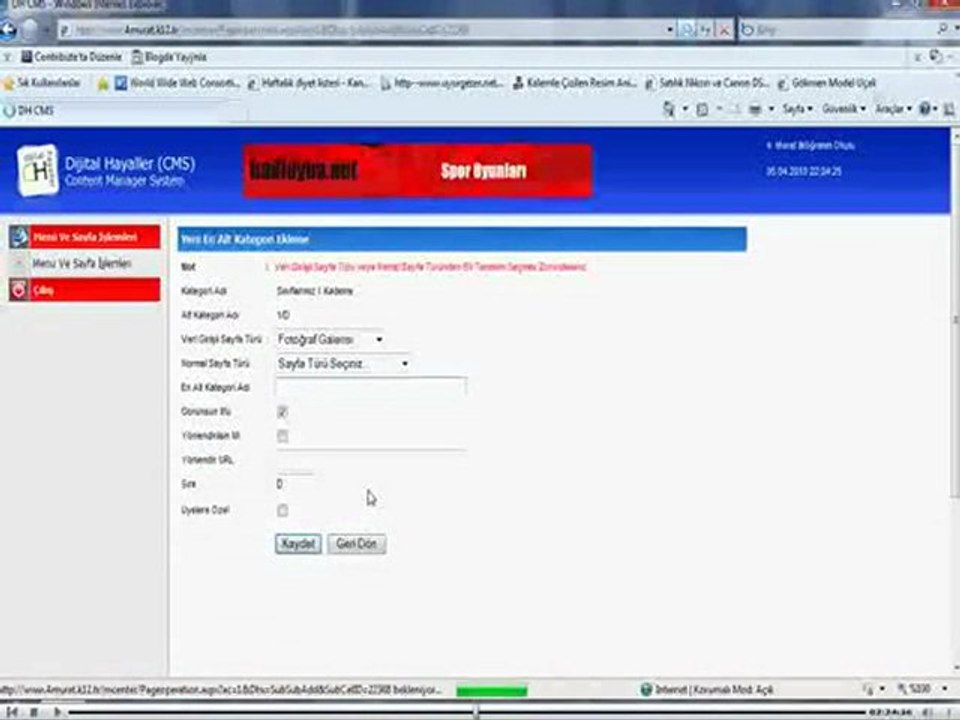Click the Dijital Hayaller CMS logo
960x720 pixels.
click(x=38, y=170)
